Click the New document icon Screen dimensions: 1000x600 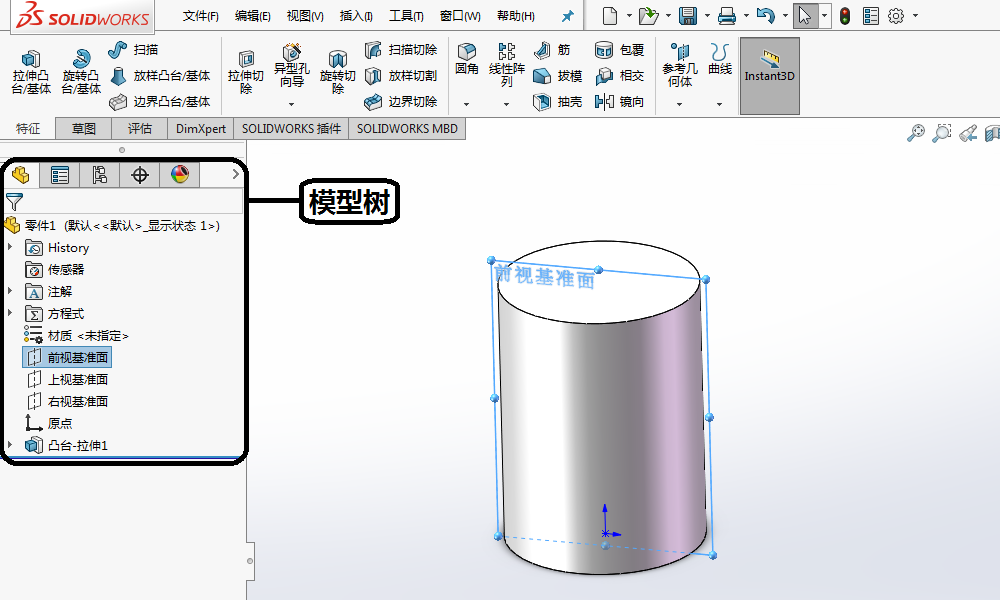[x=610, y=15]
